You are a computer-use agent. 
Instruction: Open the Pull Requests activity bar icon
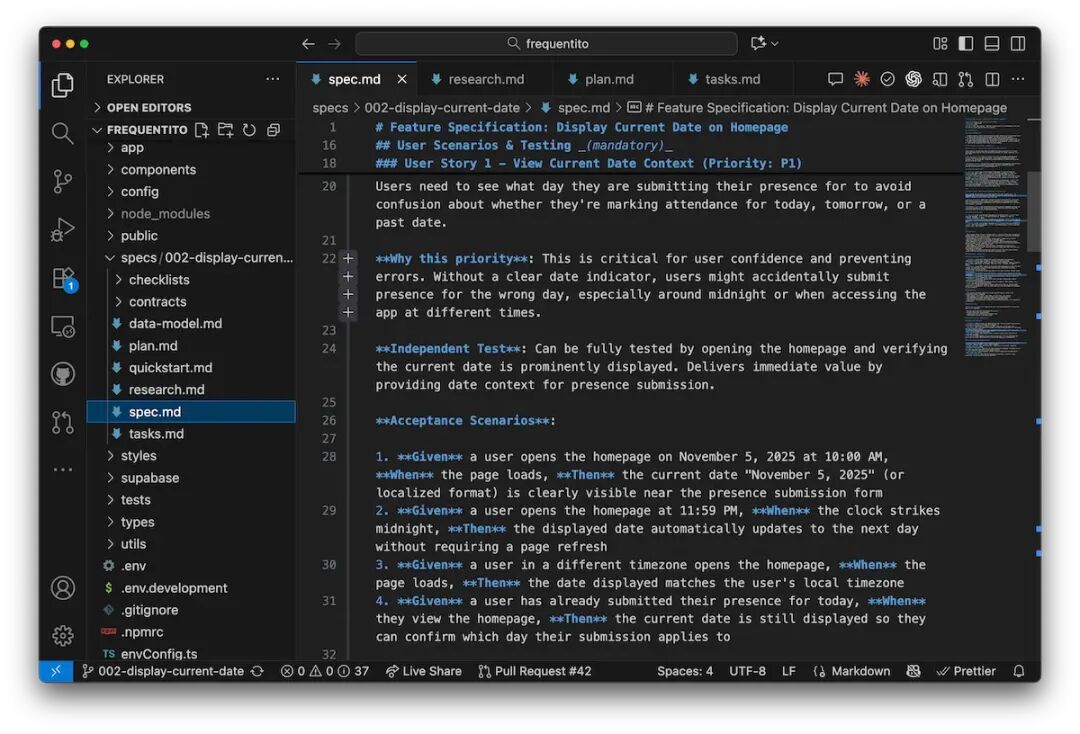click(63, 422)
